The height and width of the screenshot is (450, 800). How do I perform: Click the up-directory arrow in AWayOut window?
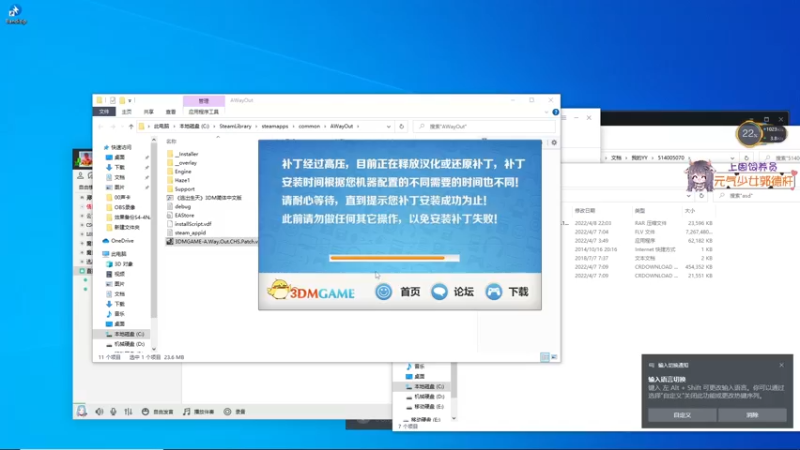point(131,127)
